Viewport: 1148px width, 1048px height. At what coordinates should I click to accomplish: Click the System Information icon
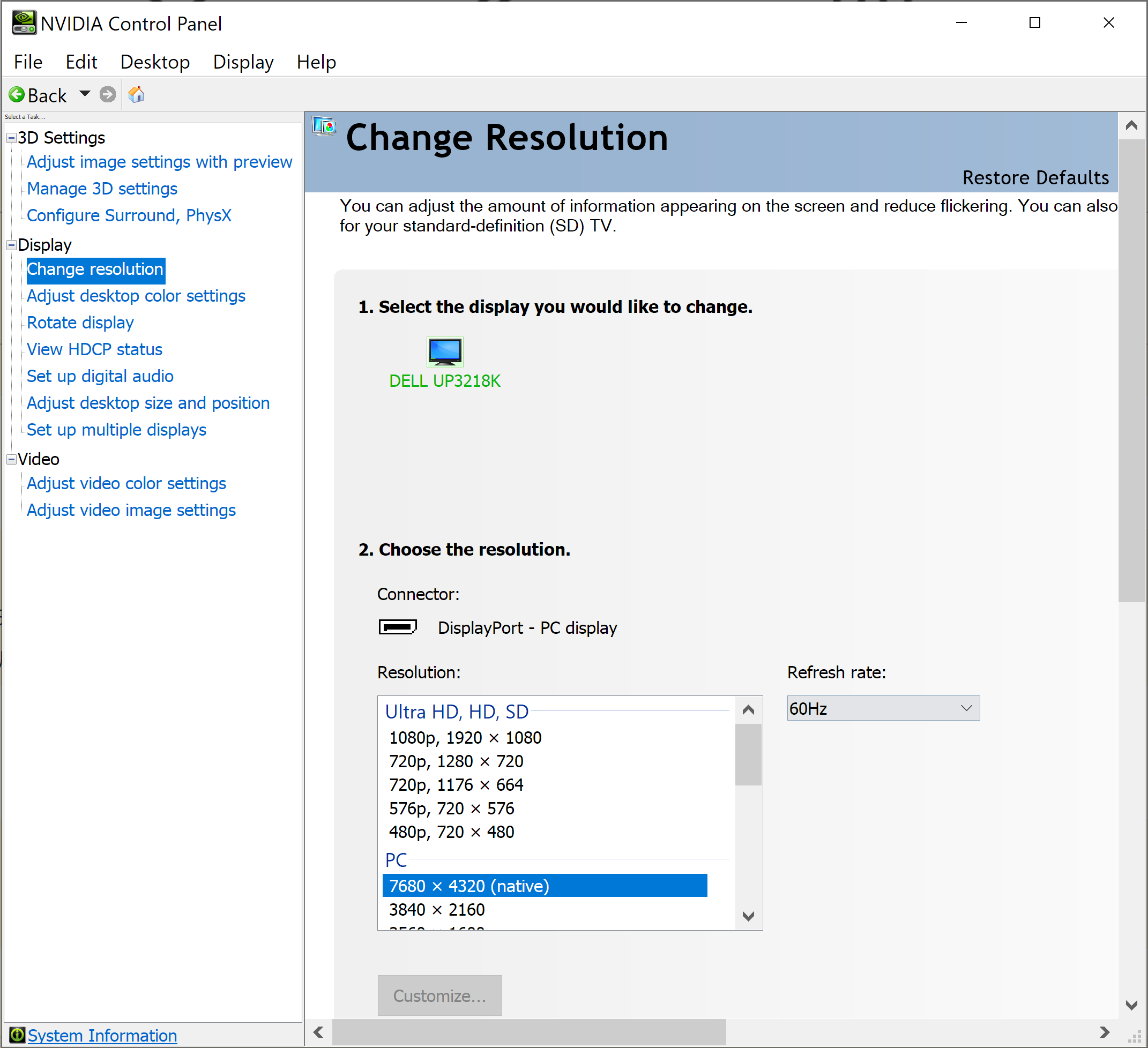(x=17, y=1035)
